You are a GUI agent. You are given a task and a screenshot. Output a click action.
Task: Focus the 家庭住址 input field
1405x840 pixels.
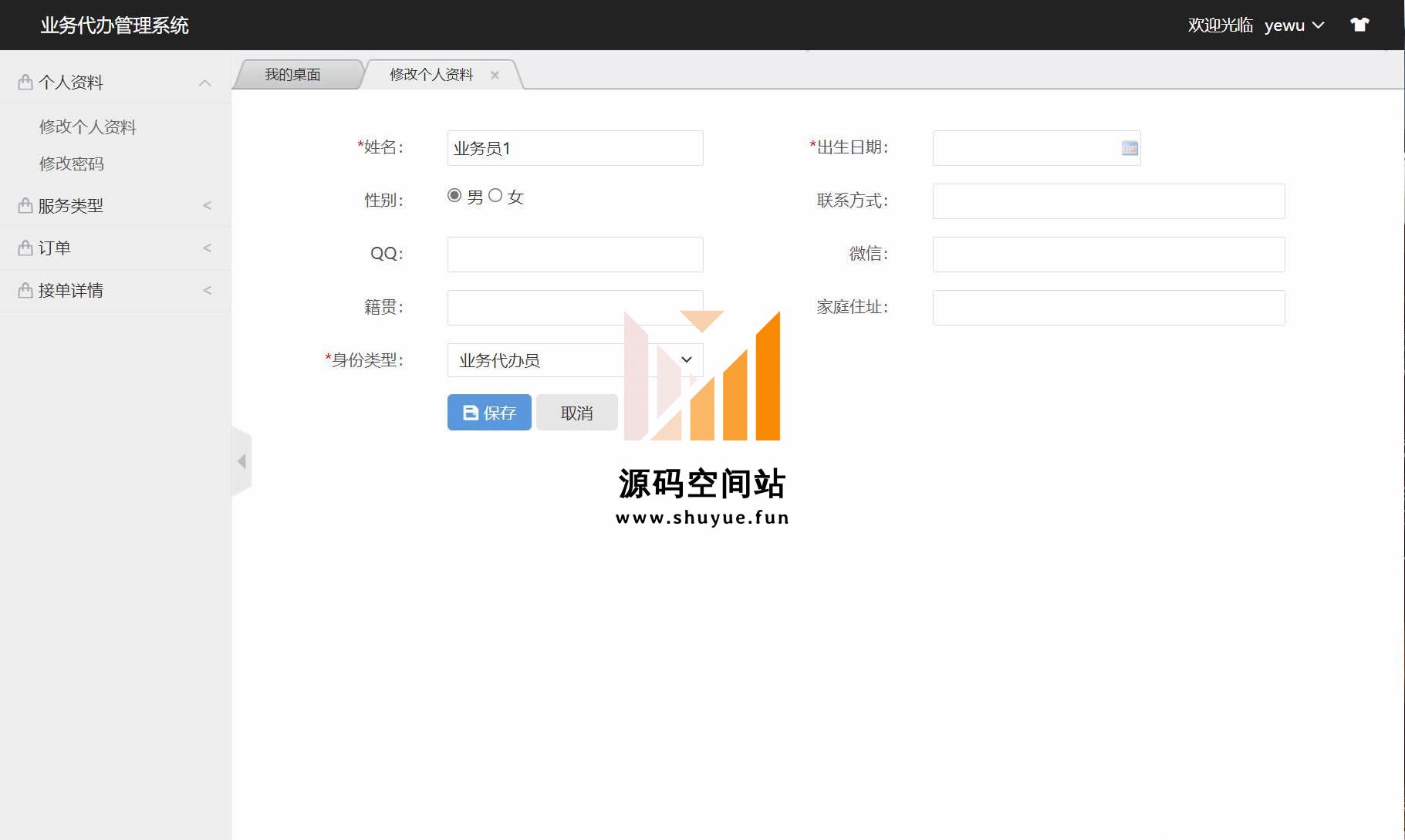[1109, 308]
